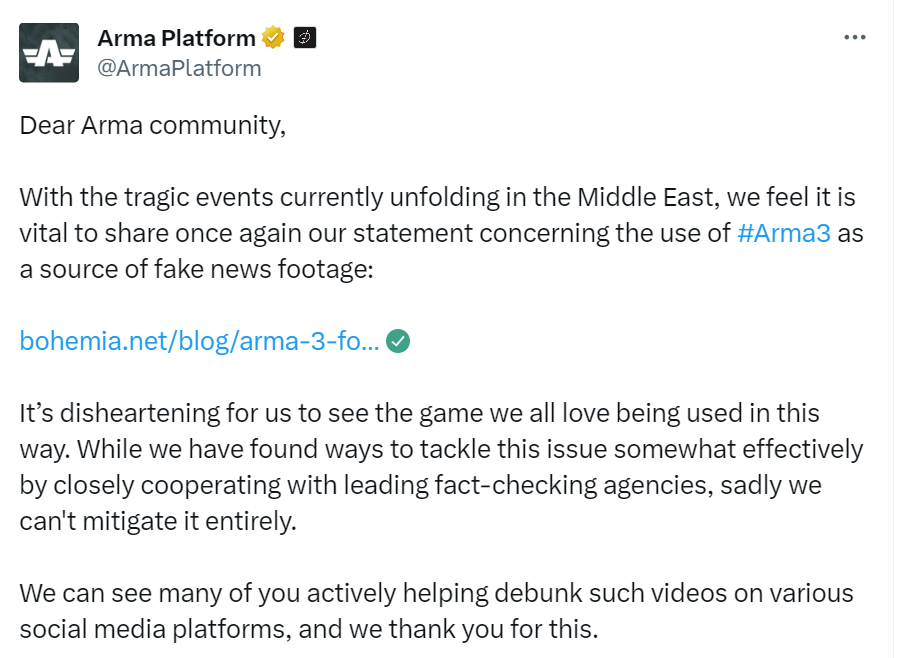This screenshot has width=901, height=658.
Task: Click the 'way. While we have found' line
Action: pyautogui.click(x=441, y=449)
